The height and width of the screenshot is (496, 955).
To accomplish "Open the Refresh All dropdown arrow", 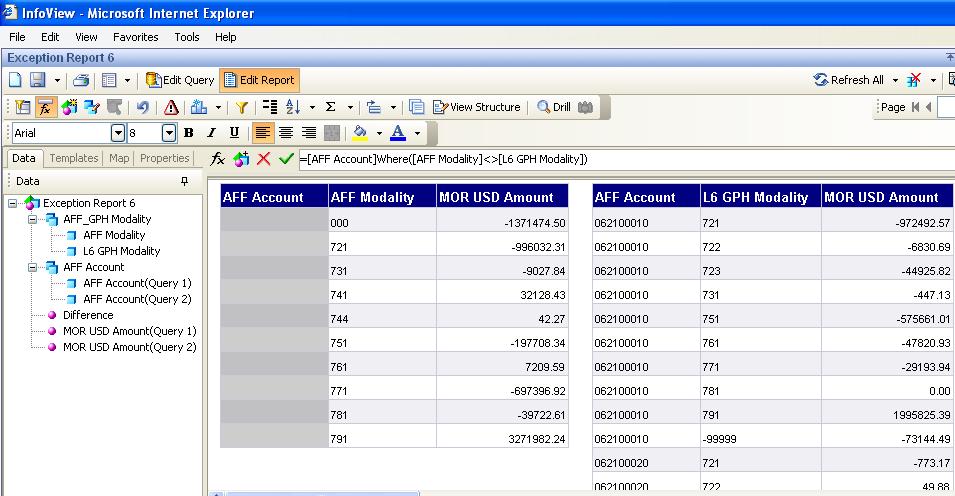I will (x=895, y=80).
